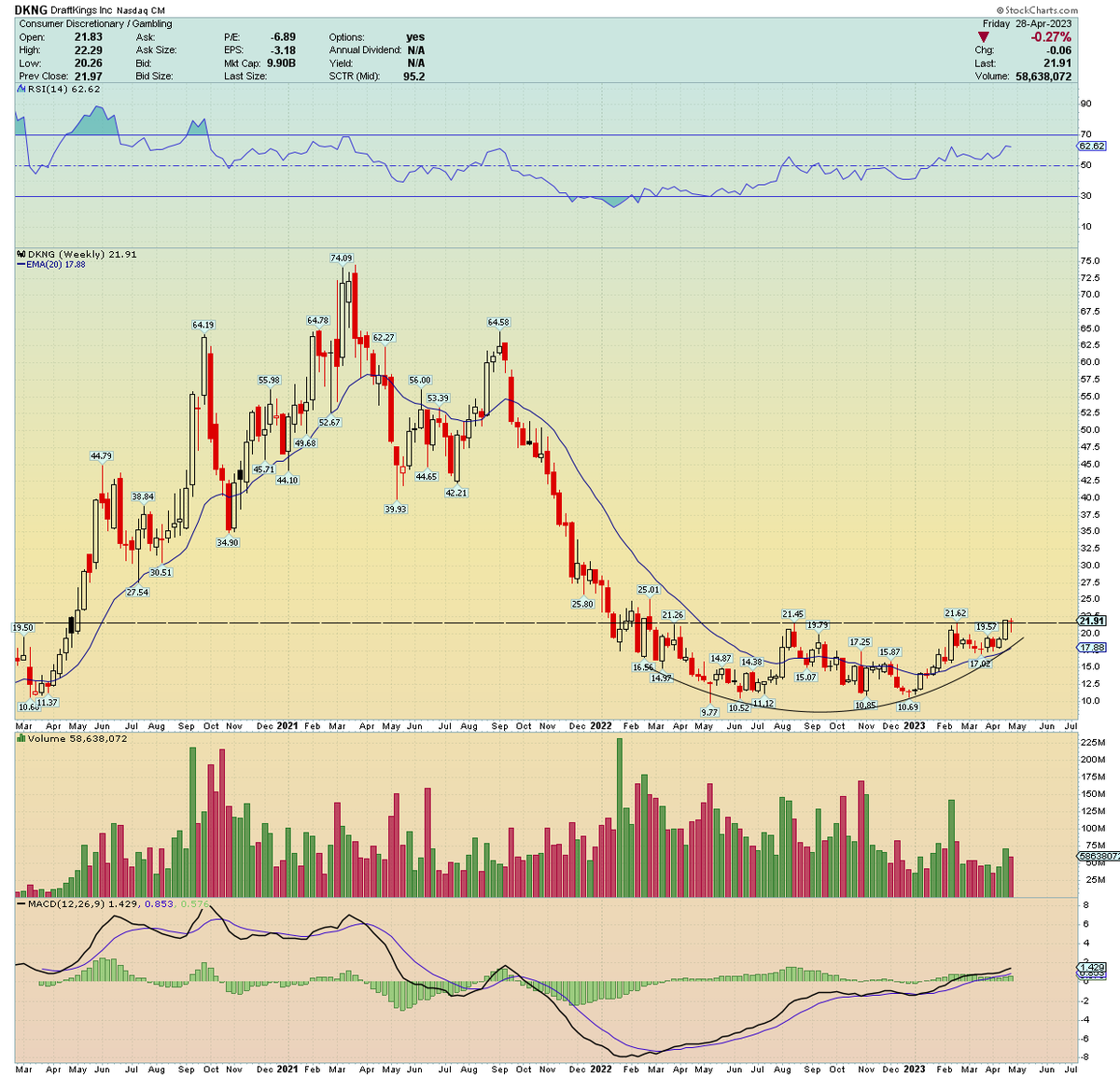The height and width of the screenshot is (1077, 1120).
Task: Click the Prev Close 21.97 value
Action: [x=89, y=77]
